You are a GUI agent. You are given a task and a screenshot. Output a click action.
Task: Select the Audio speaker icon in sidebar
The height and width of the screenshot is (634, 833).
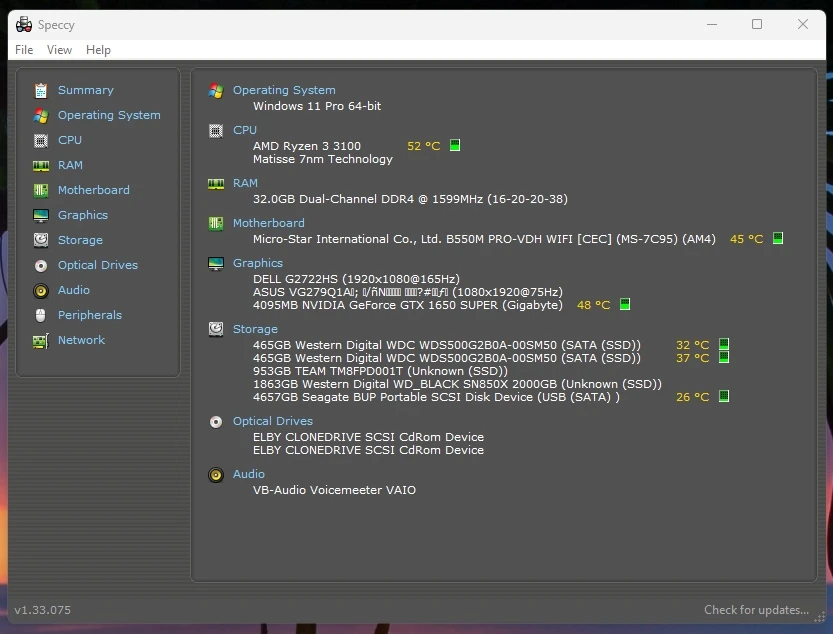[41, 290]
